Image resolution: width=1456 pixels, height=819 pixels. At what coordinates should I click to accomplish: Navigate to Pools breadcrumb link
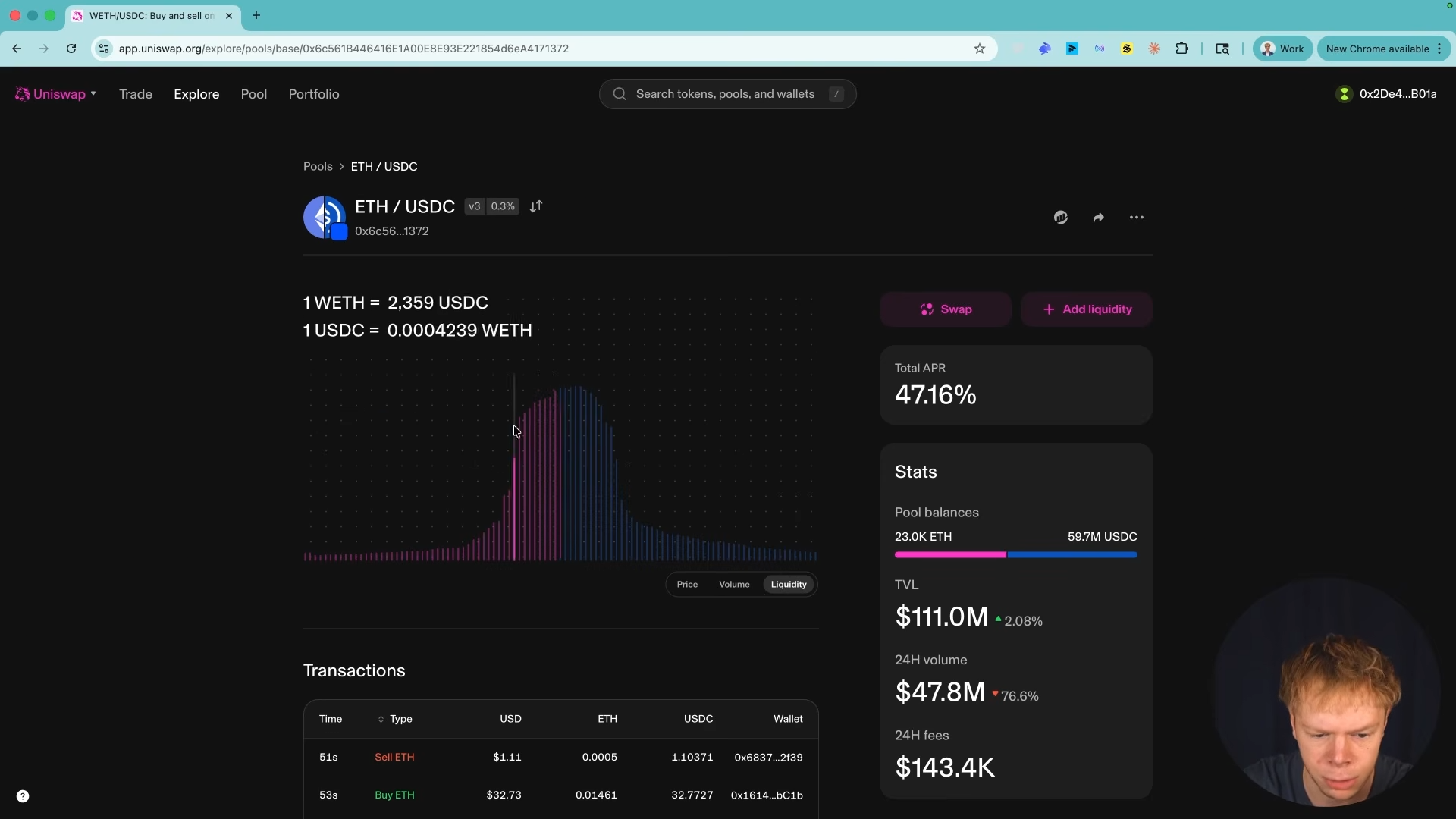pos(318,166)
